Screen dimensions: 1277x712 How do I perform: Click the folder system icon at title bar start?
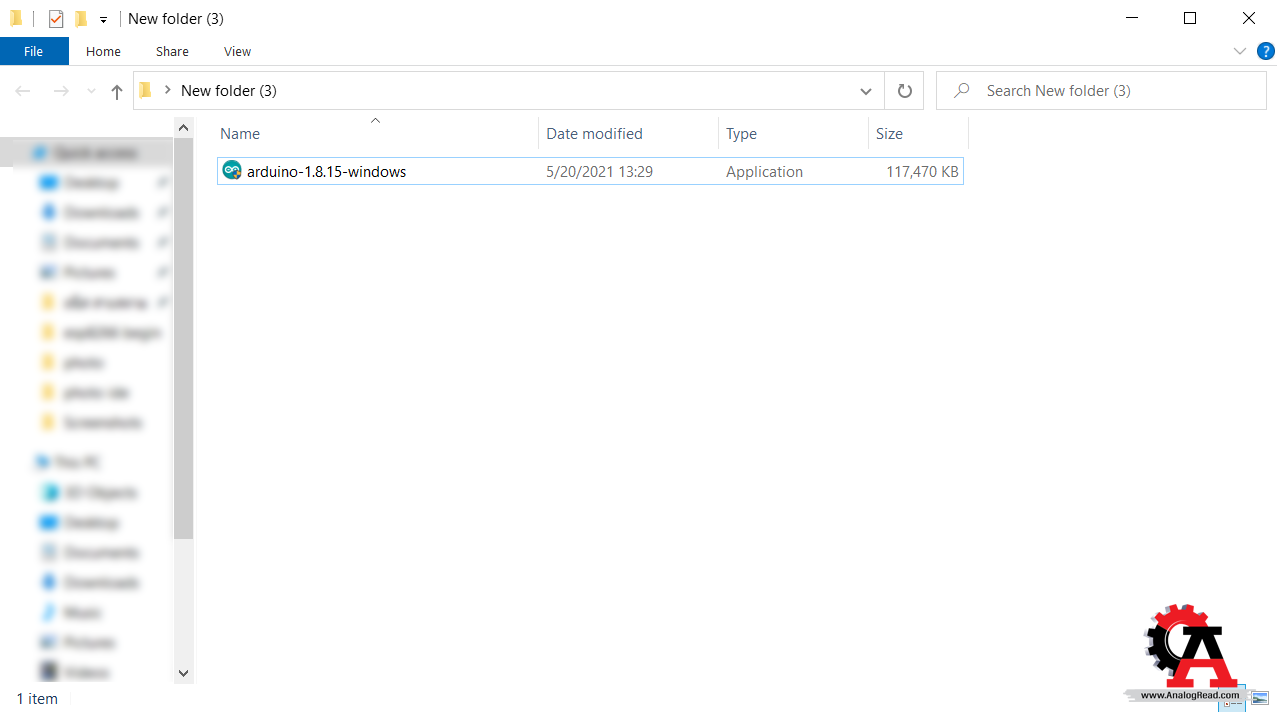click(16, 18)
